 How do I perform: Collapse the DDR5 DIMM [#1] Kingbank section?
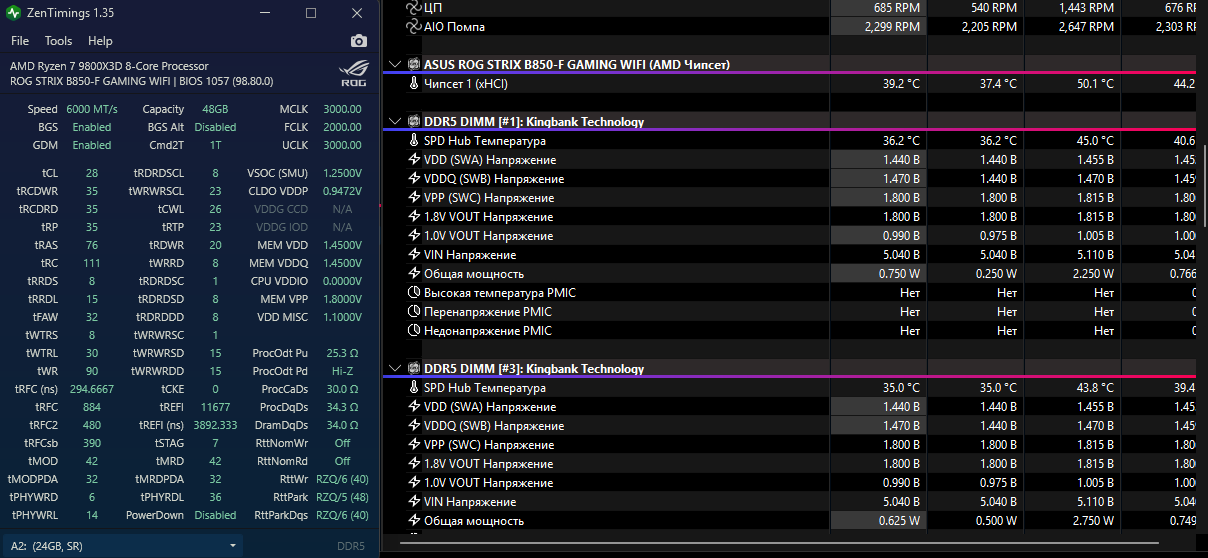click(x=394, y=122)
